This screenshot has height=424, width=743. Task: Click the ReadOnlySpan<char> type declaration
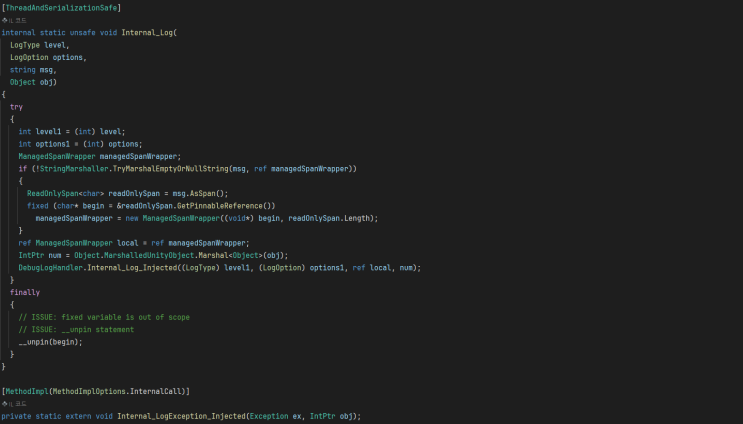click(65, 194)
